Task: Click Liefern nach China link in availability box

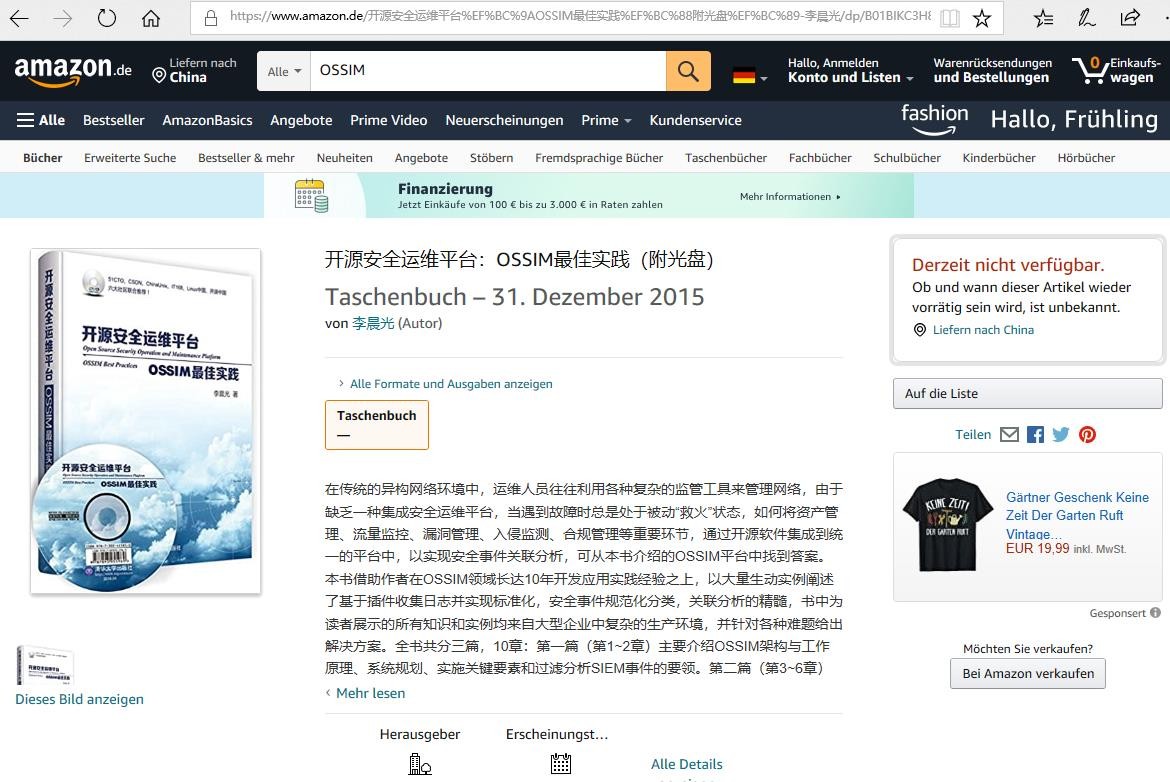Action: [983, 330]
